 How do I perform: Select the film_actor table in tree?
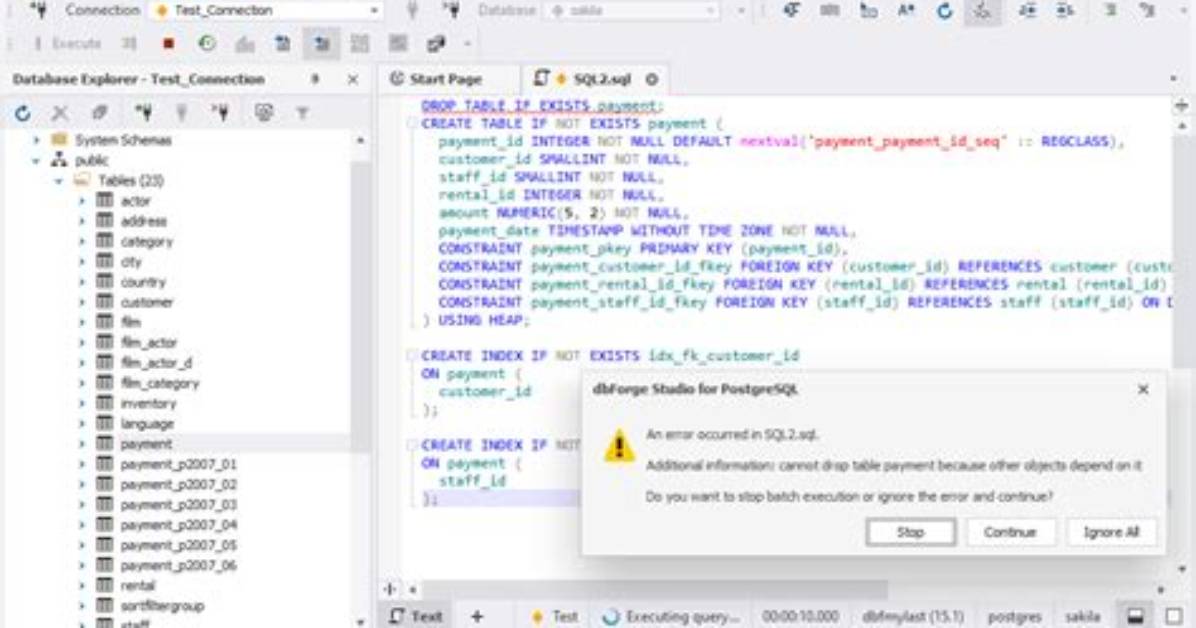tap(148, 343)
